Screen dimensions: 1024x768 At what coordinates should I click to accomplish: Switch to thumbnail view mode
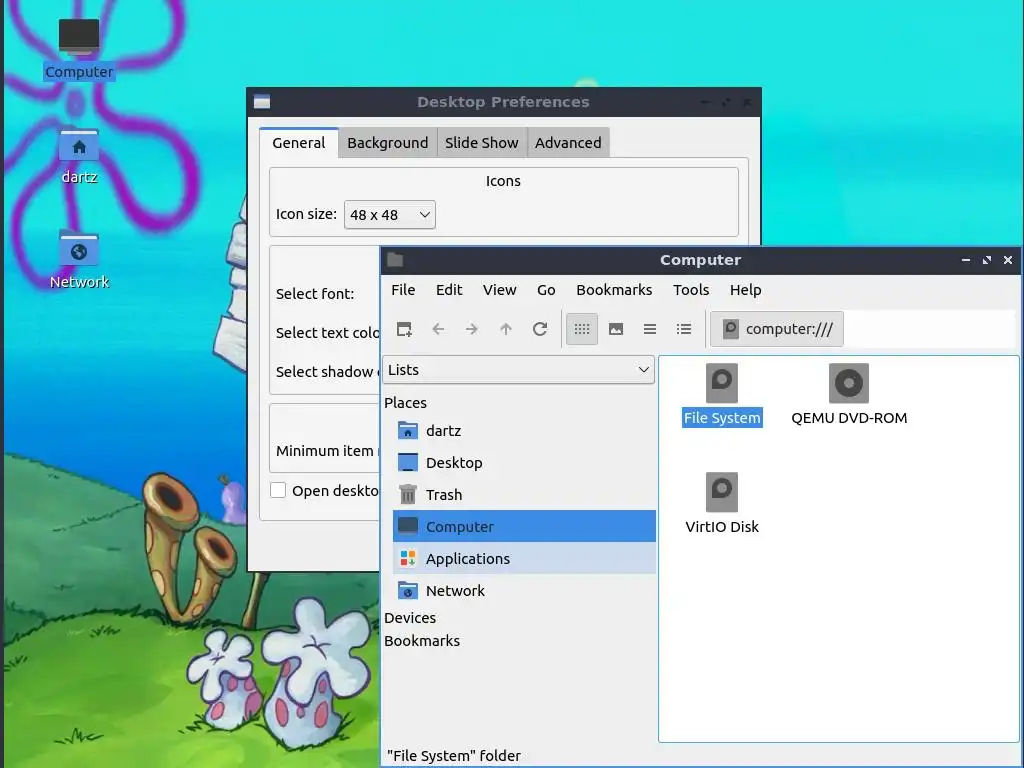pyautogui.click(x=616, y=329)
